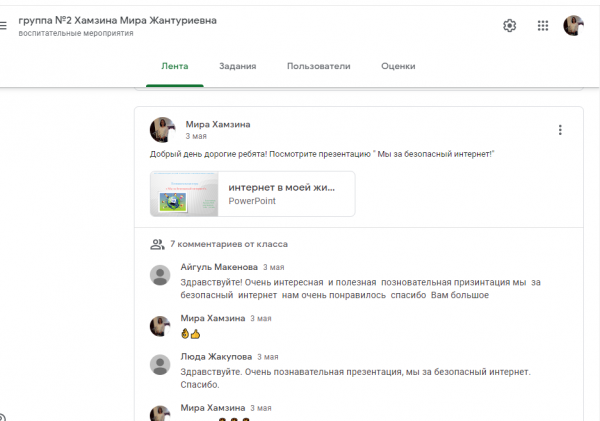Click Мира Хамзина's post author avatar
This screenshot has width=600, height=421.
click(x=162, y=129)
